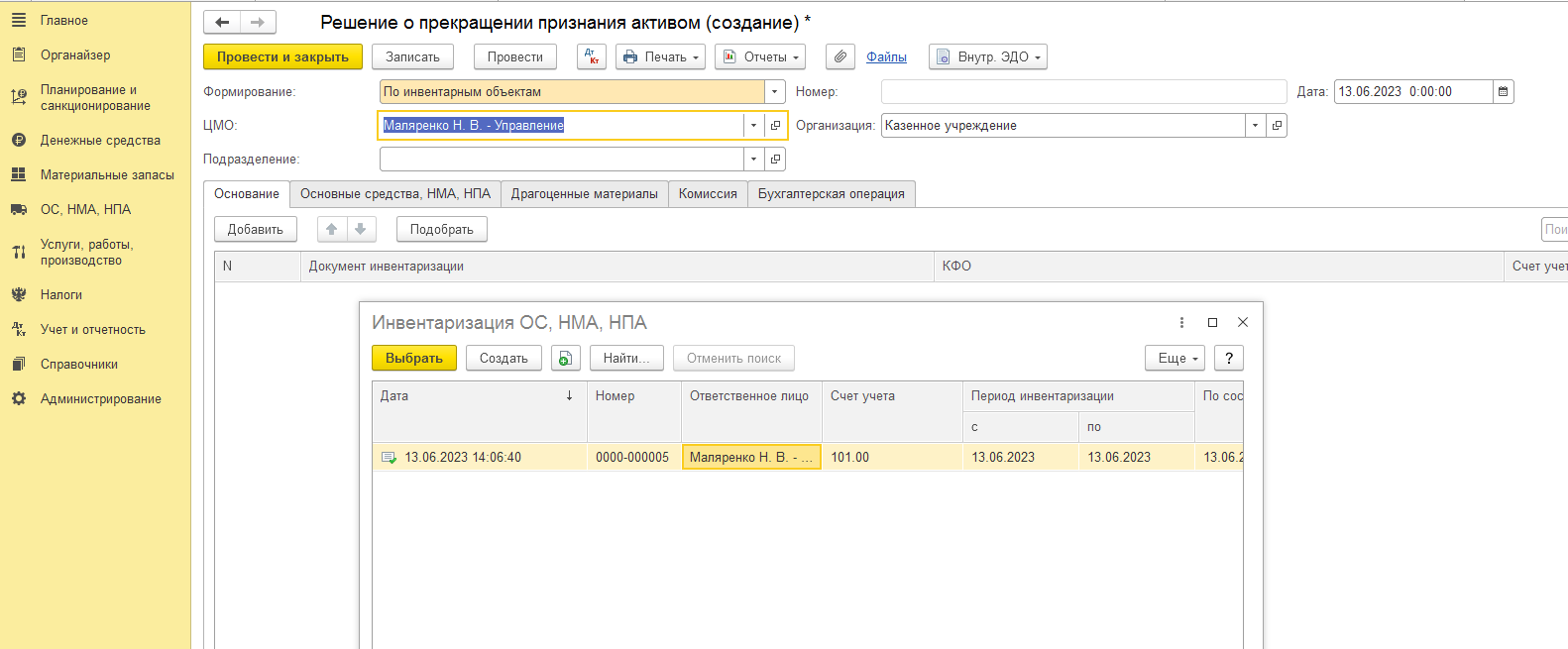Expand the Подразделение dropdown
The height and width of the screenshot is (649, 1568).
tap(754, 160)
